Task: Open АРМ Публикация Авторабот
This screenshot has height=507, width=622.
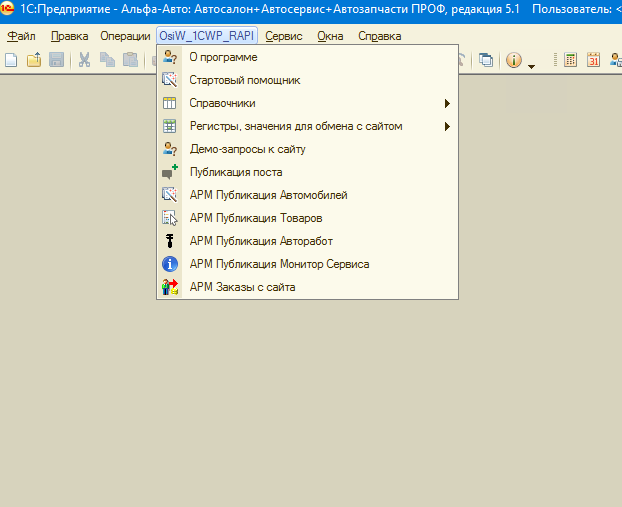Action: [x=307, y=241]
